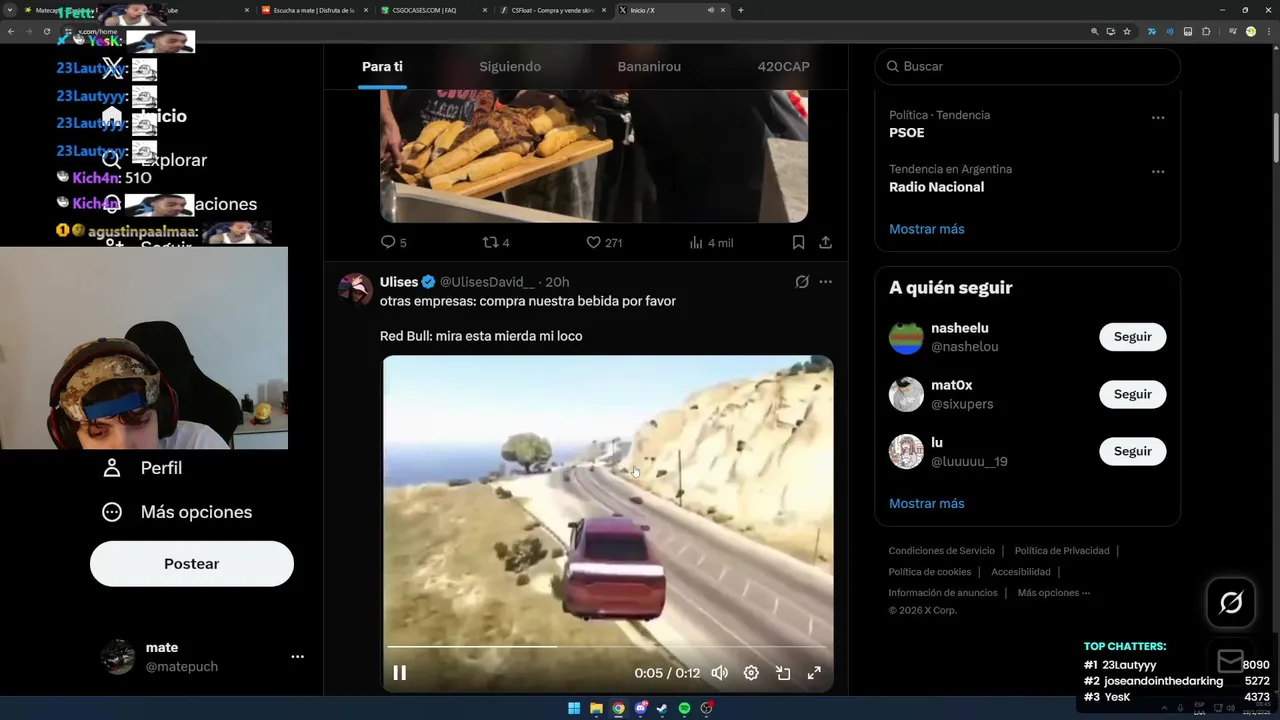This screenshot has height=720, width=1280.
Task: Click the Postear button
Action: pyautogui.click(x=192, y=564)
